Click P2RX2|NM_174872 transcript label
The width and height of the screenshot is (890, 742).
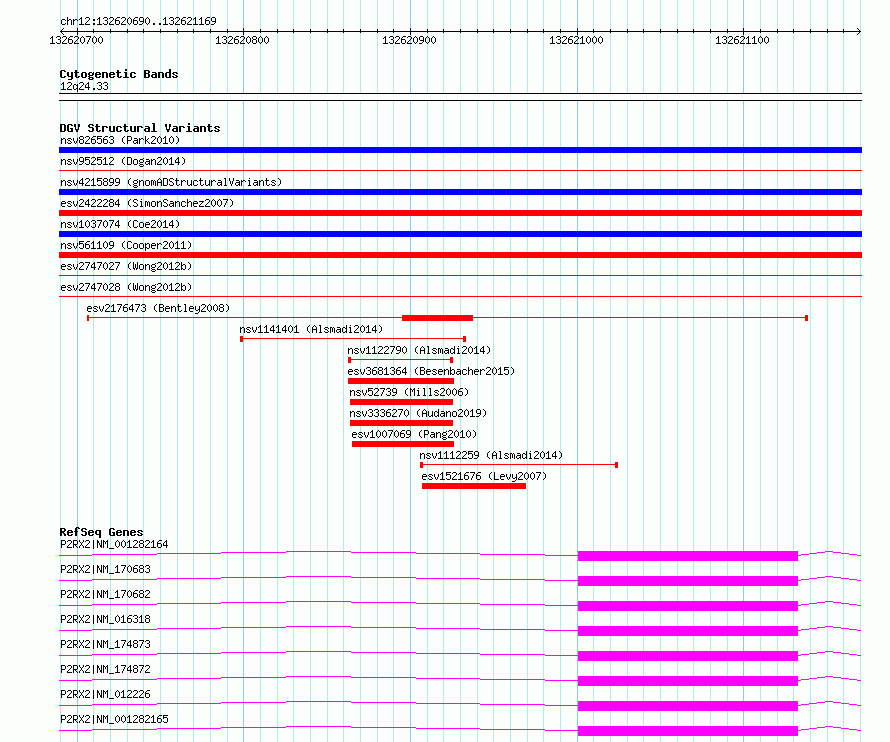click(105, 669)
